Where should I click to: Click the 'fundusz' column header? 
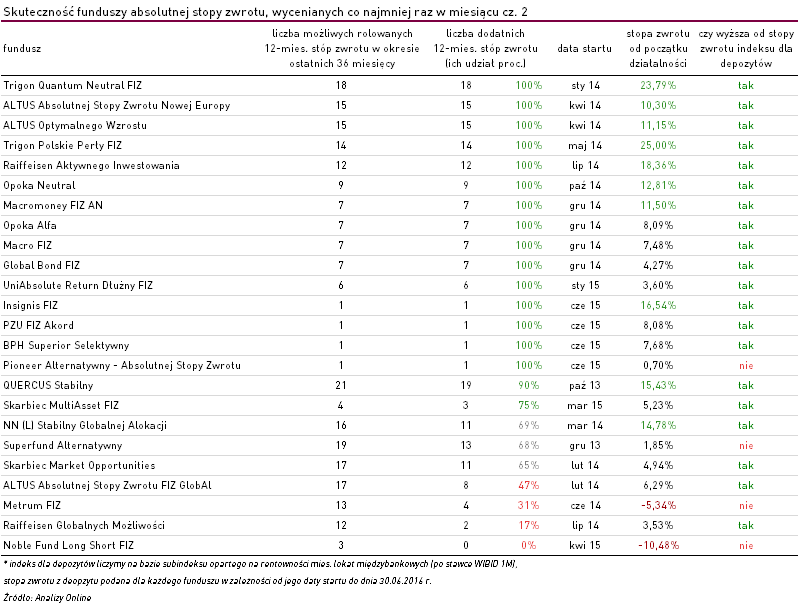coord(22,48)
